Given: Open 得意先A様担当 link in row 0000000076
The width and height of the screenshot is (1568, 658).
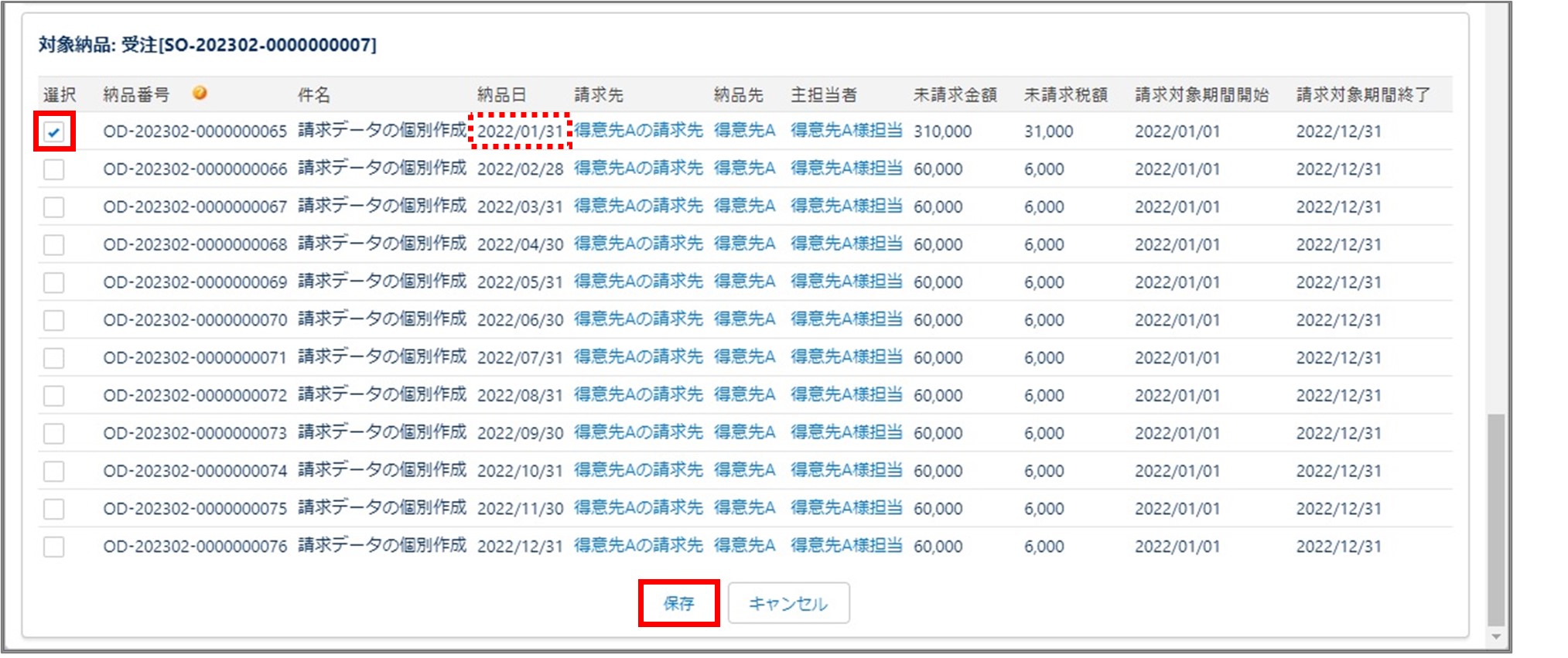Looking at the screenshot, I should [846, 546].
